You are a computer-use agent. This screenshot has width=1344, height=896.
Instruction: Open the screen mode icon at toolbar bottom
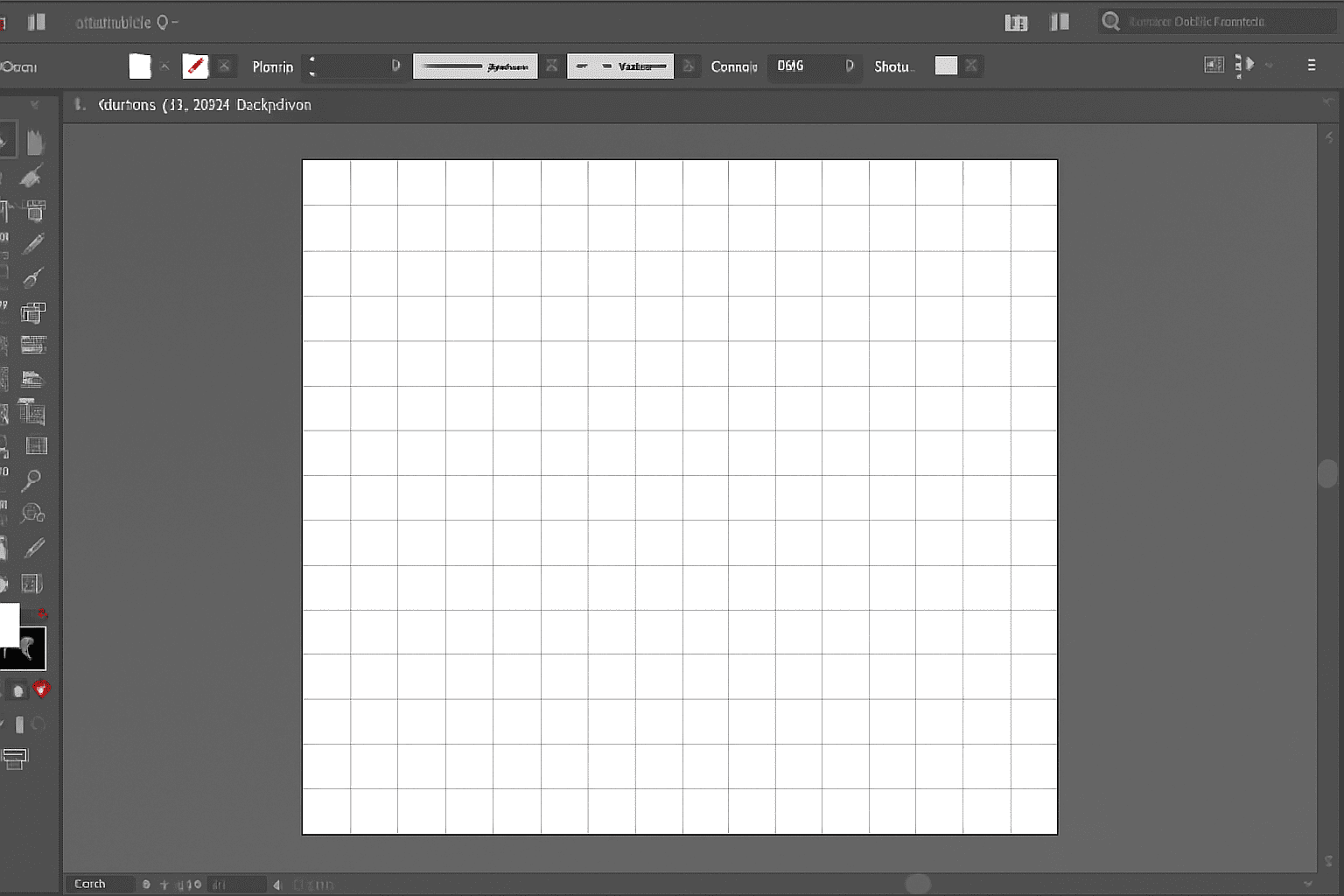pos(15,758)
